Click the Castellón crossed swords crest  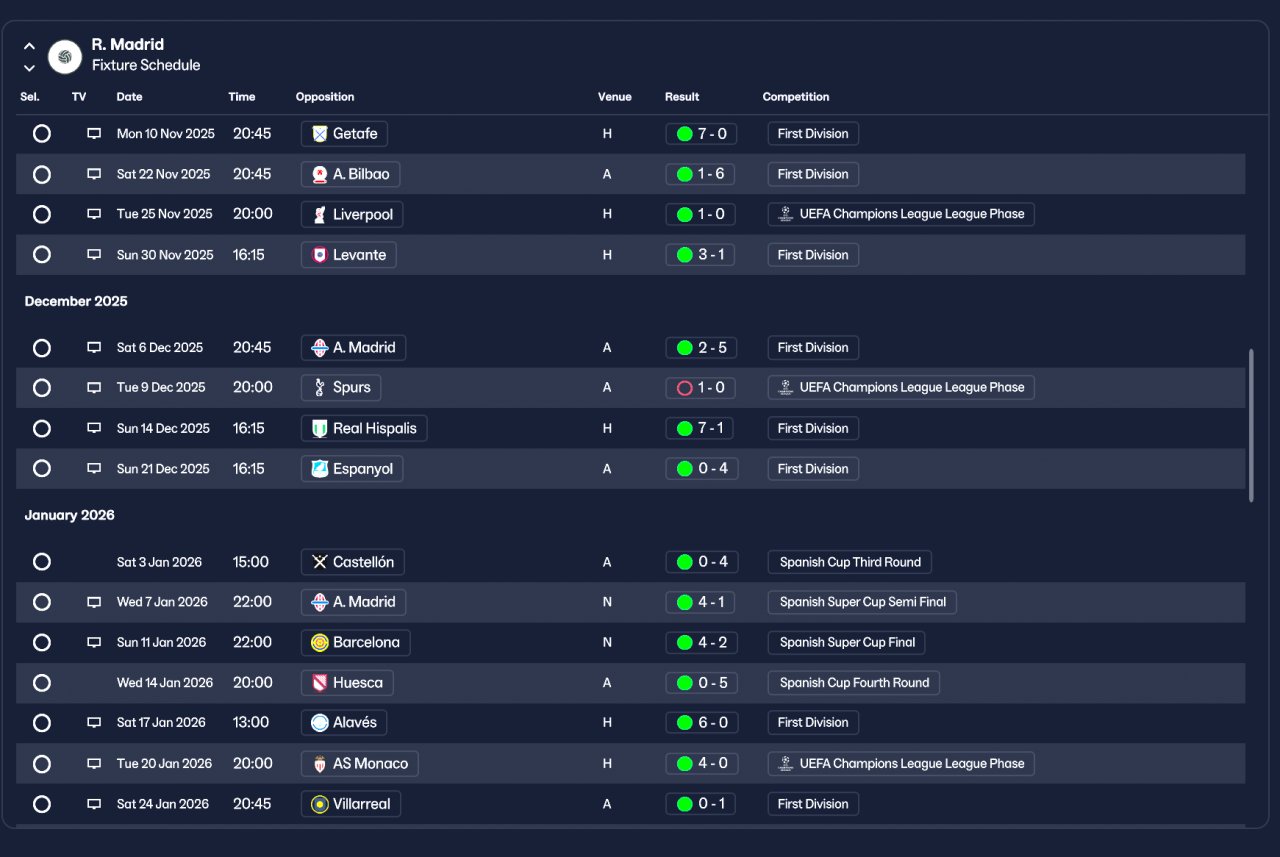tap(320, 562)
